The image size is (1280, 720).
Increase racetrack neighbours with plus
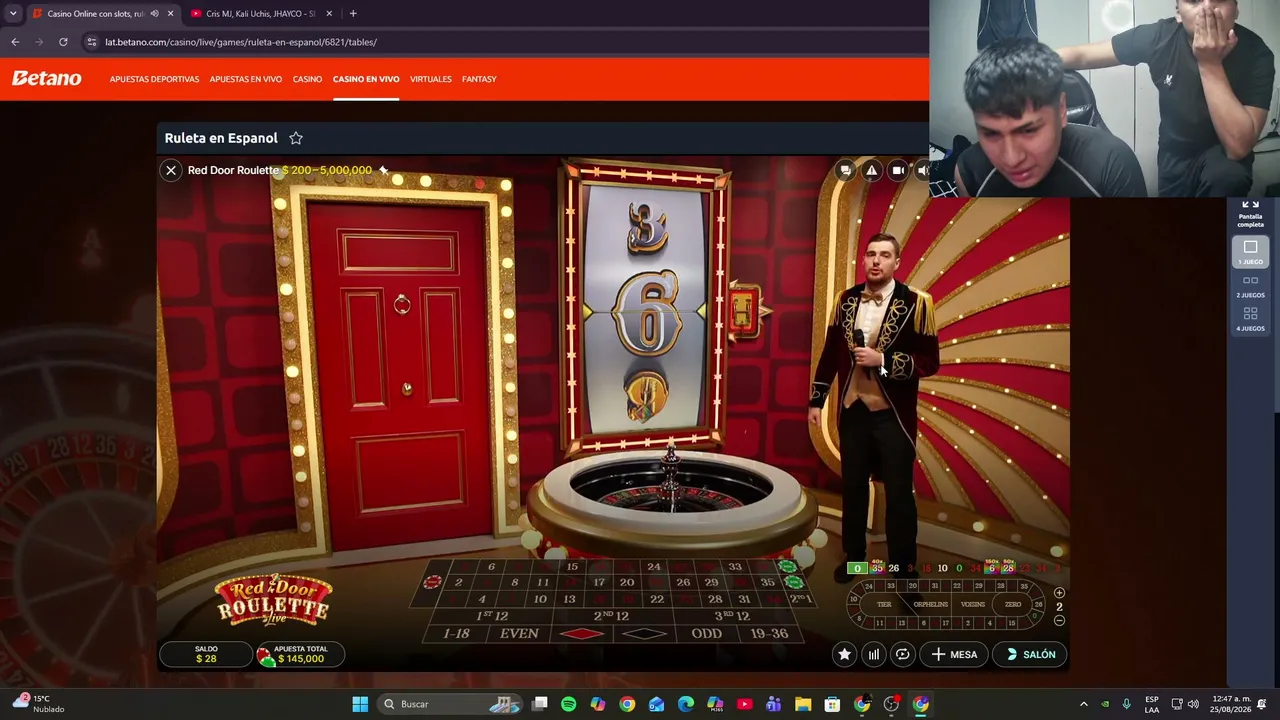[1060, 593]
